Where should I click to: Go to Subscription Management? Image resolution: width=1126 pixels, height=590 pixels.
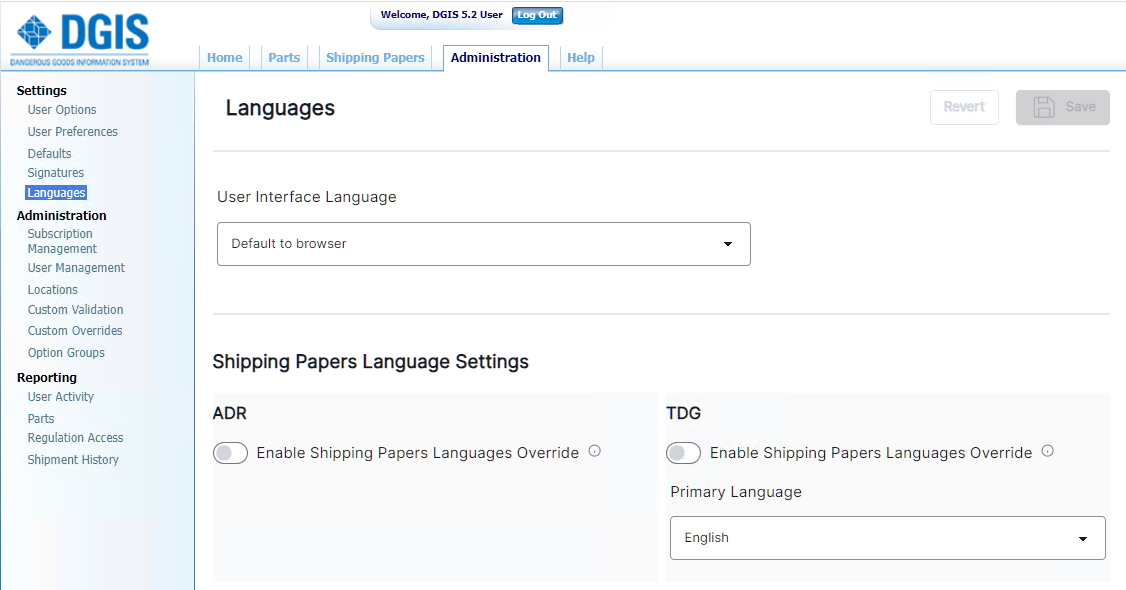(62, 240)
